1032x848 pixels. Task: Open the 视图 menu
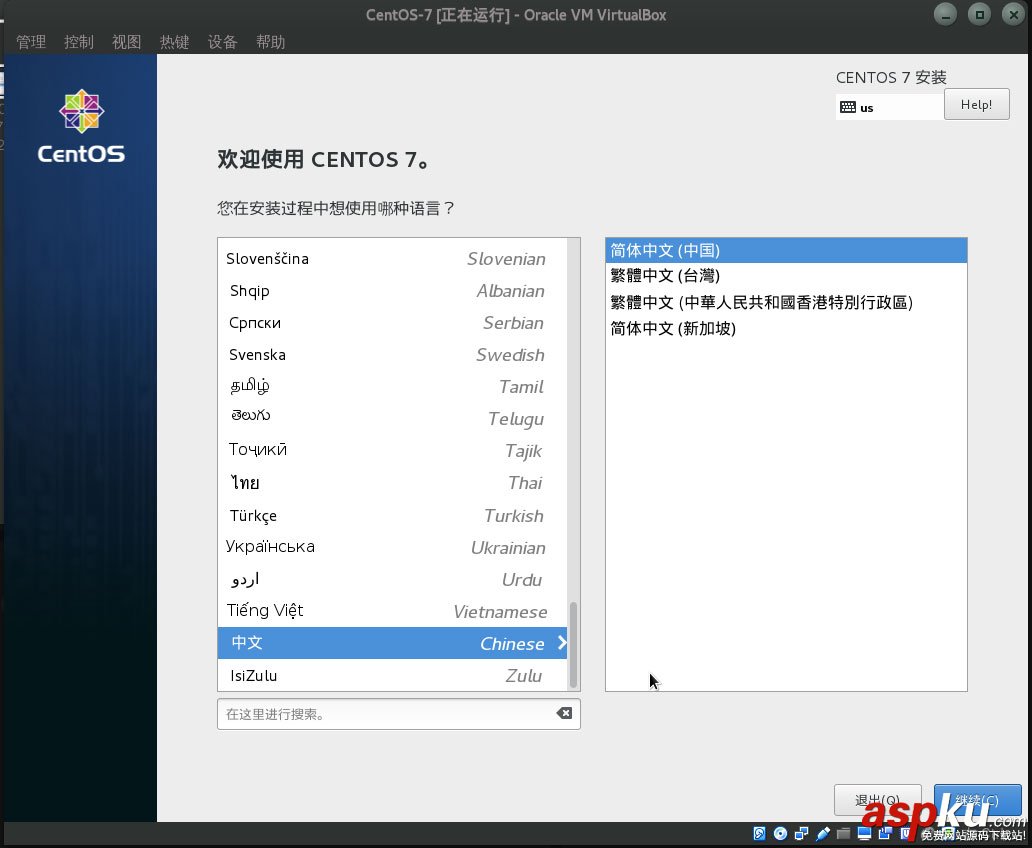(x=126, y=42)
